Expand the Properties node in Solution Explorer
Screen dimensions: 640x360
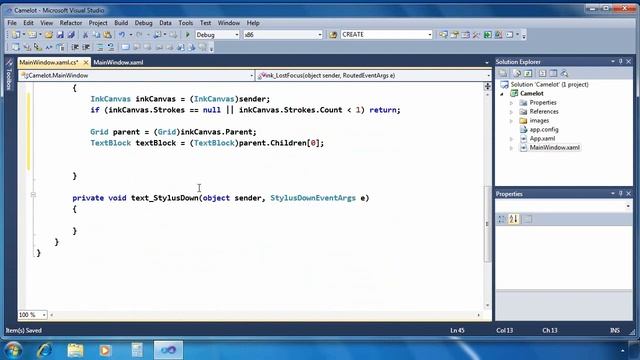click(x=511, y=103)
